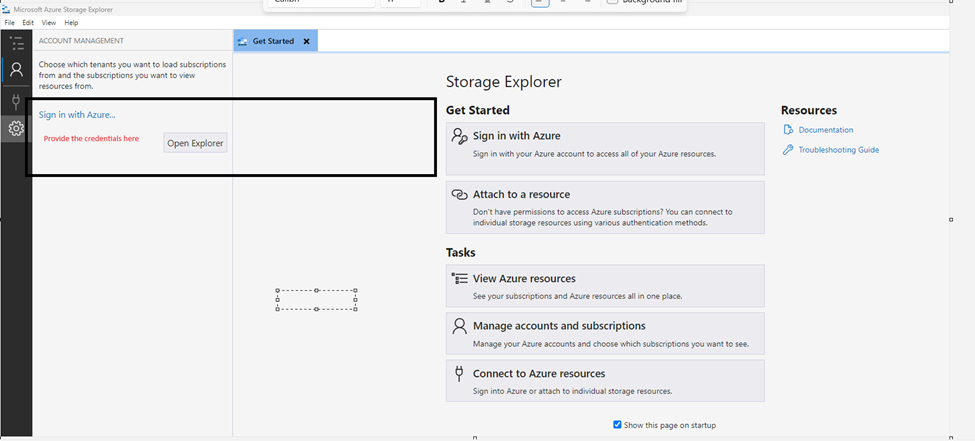The width and height of the screenshot is (975, 441).
Task: Open the Explorer tree view sidebar icon
Action: [17, 43]
